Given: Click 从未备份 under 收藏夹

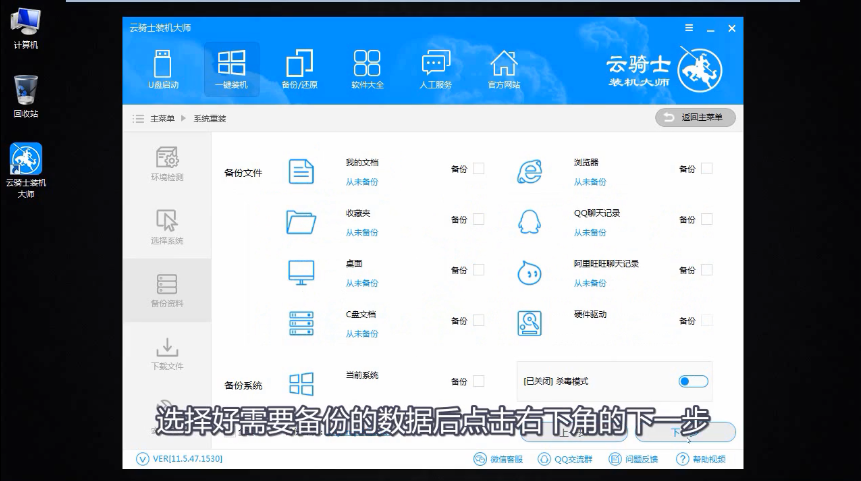Looking at the screenshot, I should (x=362, y=232).
